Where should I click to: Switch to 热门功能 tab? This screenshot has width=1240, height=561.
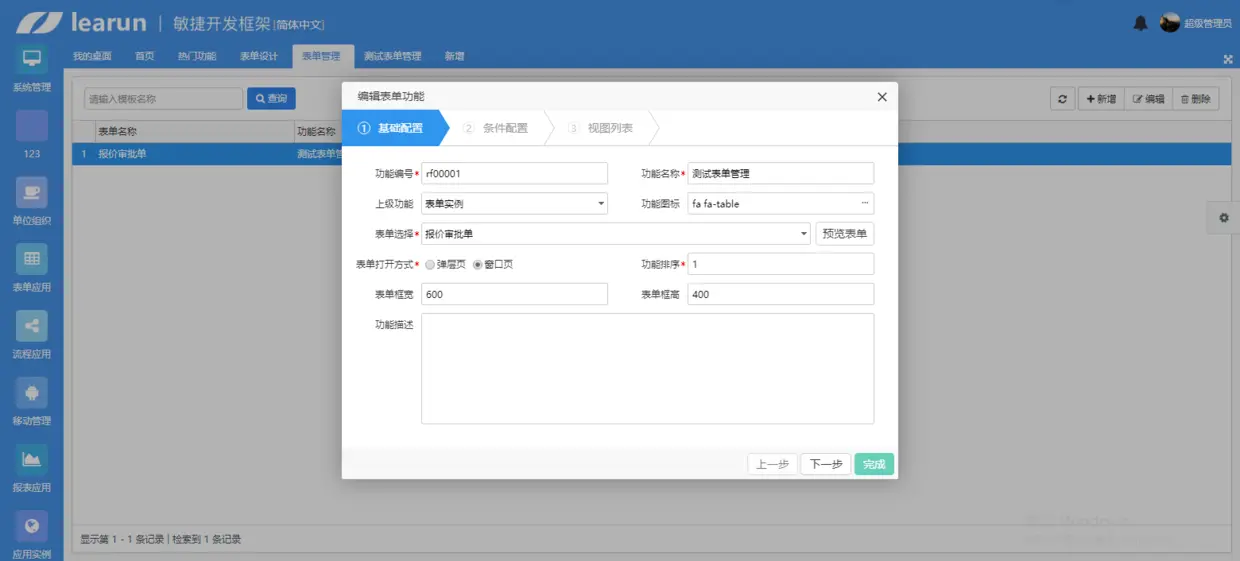[x=197, y=57]
